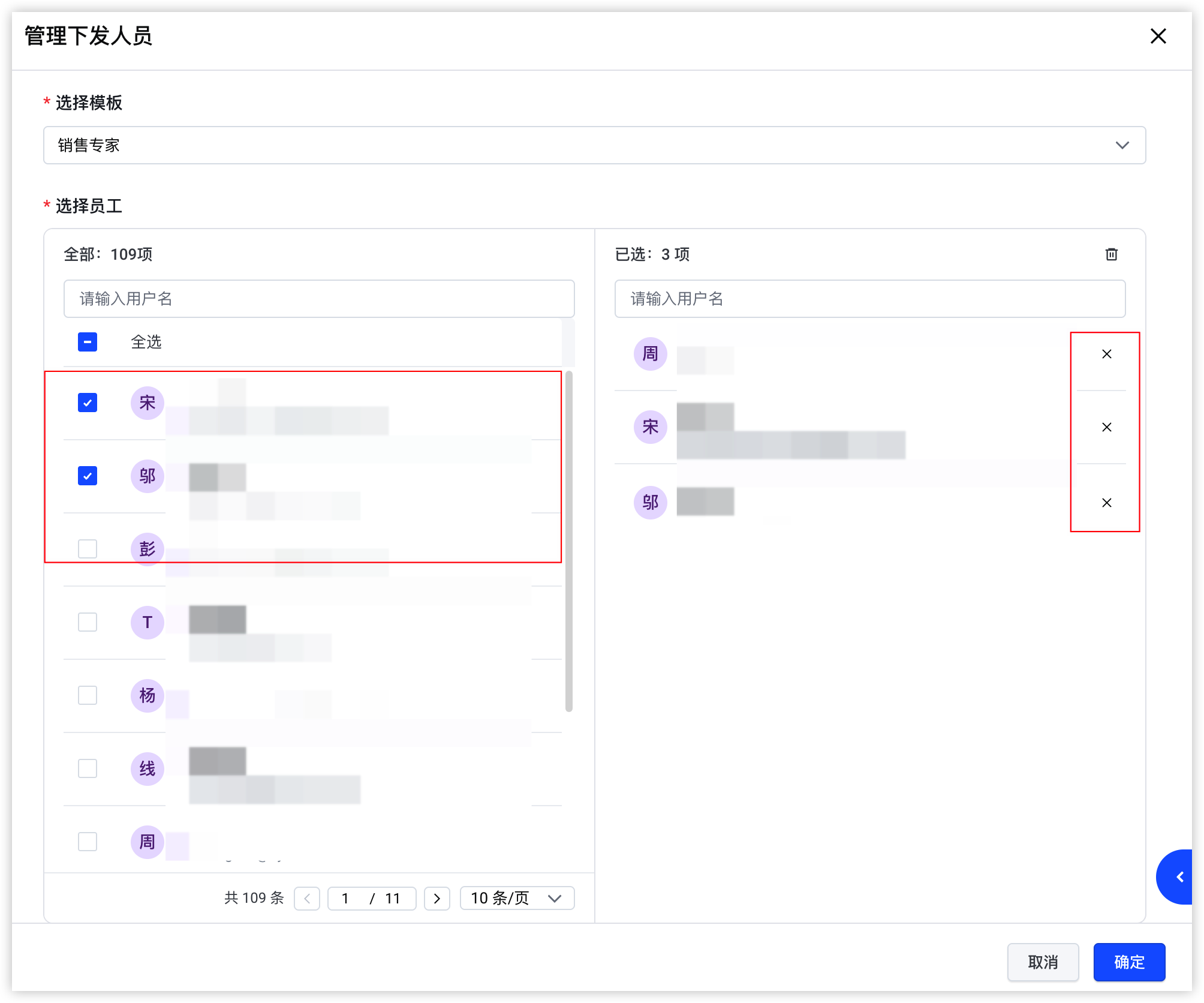Select the T avatar employee row
The width and height of the screenshot is (1204, 1003).
click(312, 623)
